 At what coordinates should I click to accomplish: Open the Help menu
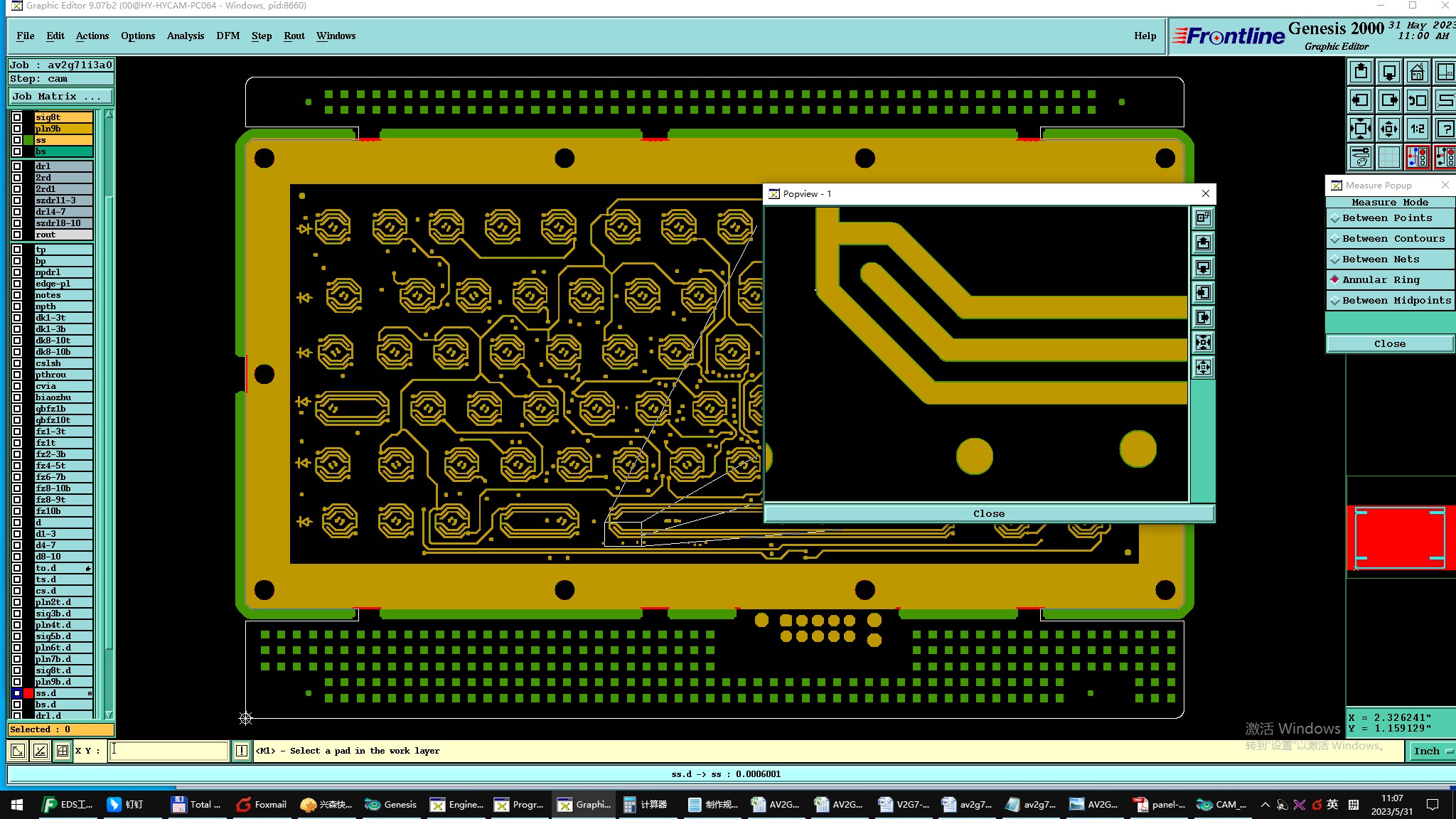coord(1145,36)
